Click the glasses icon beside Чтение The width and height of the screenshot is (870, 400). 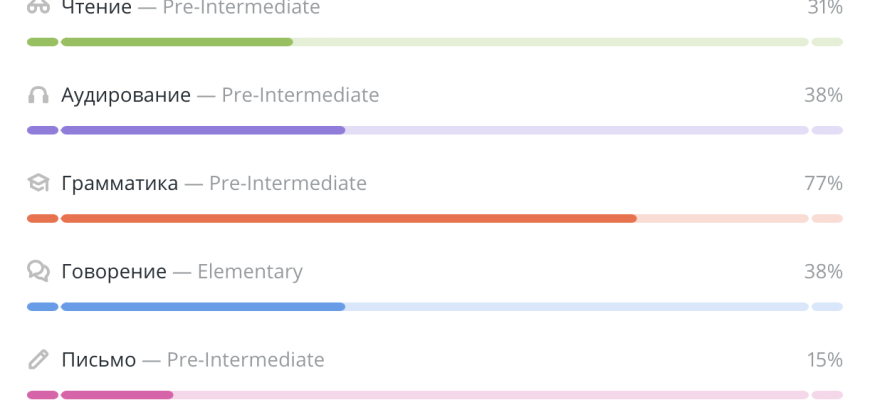[x=38, y=7]
